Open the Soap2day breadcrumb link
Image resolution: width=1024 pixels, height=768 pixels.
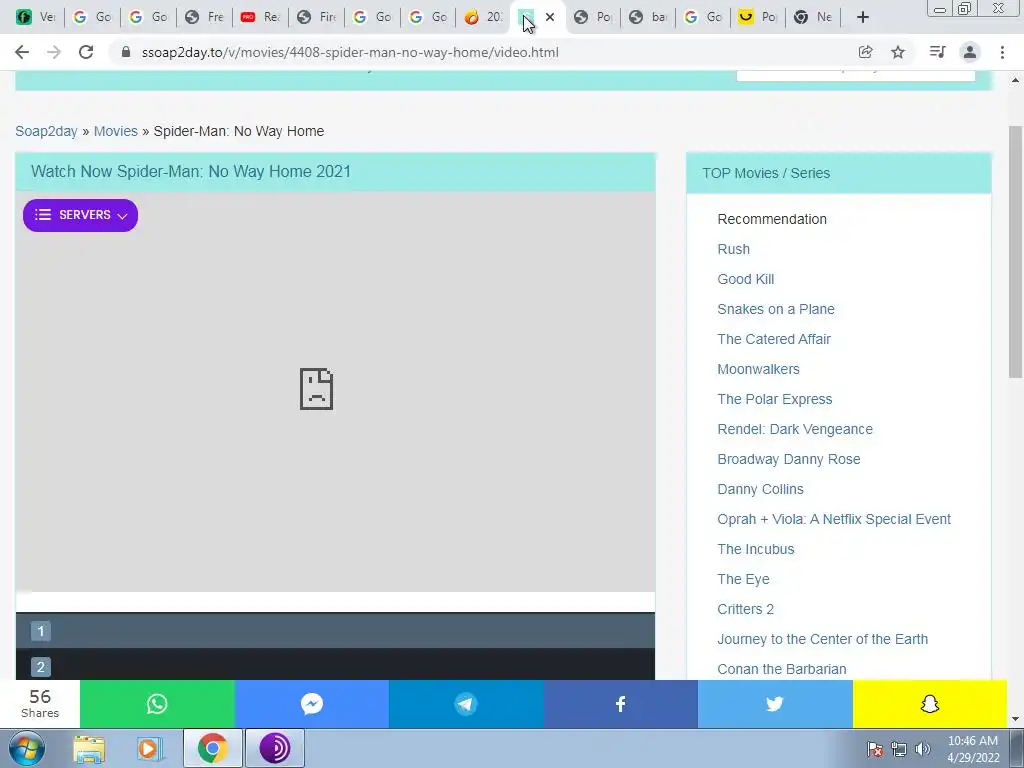pos(46,131)
